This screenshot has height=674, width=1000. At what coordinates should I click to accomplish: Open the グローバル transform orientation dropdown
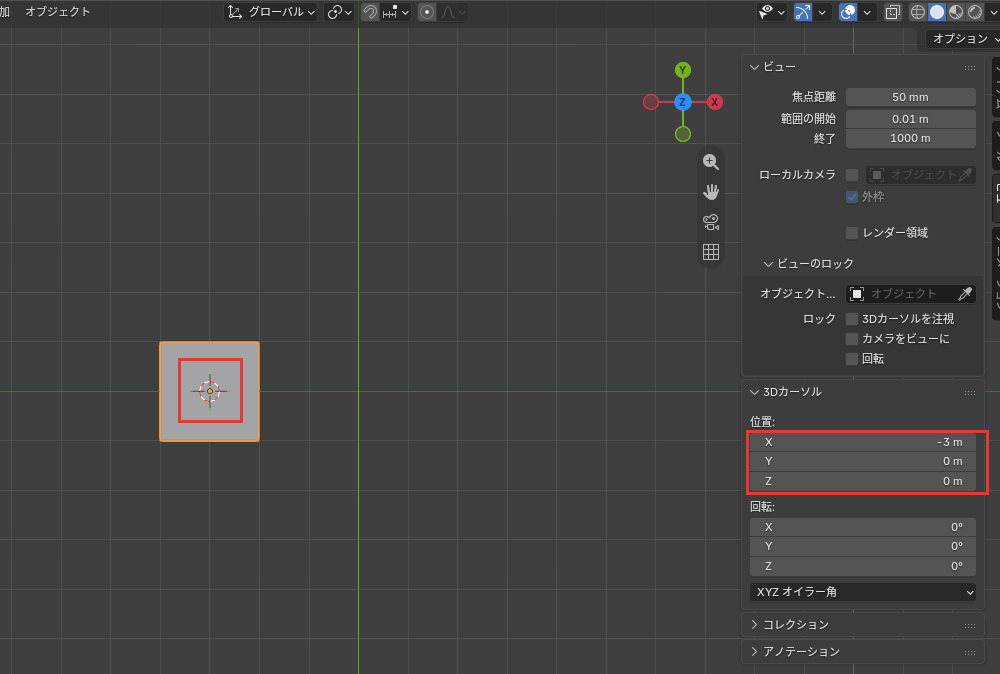tap(271, 12)
